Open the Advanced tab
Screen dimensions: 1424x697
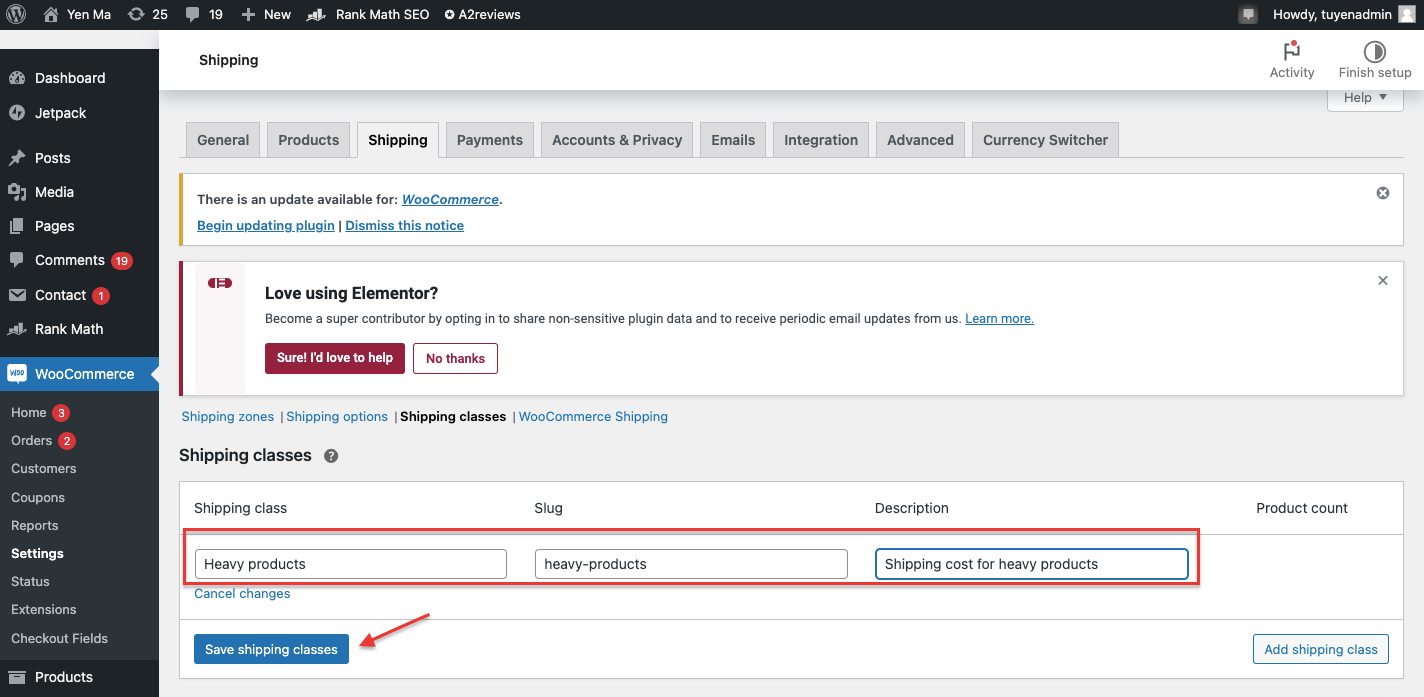920,140
